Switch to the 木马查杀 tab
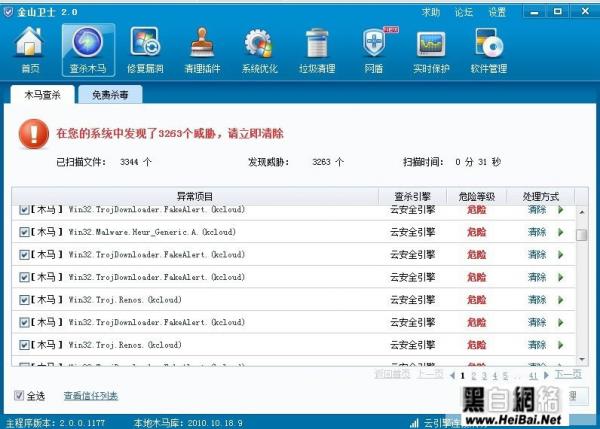Screen dimensions: 600x429 point(42,95)
